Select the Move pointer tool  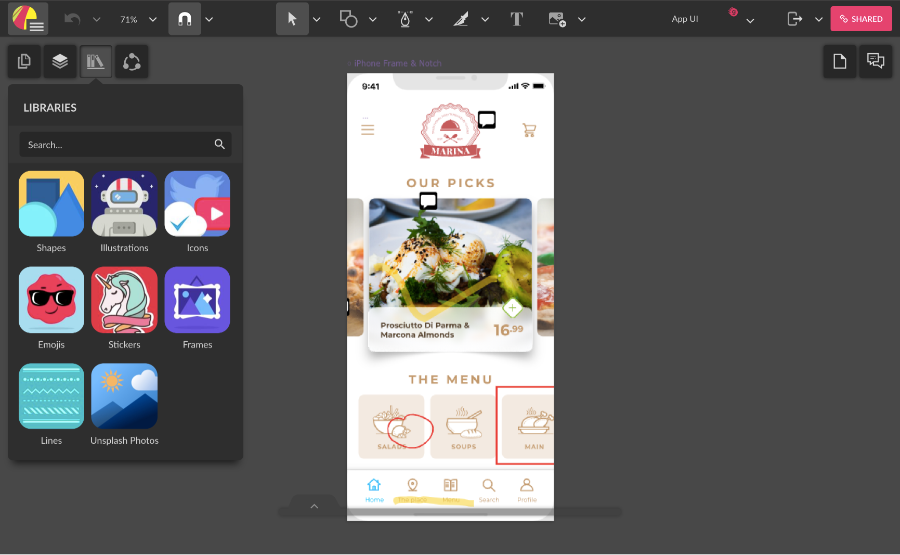point(292,19)
